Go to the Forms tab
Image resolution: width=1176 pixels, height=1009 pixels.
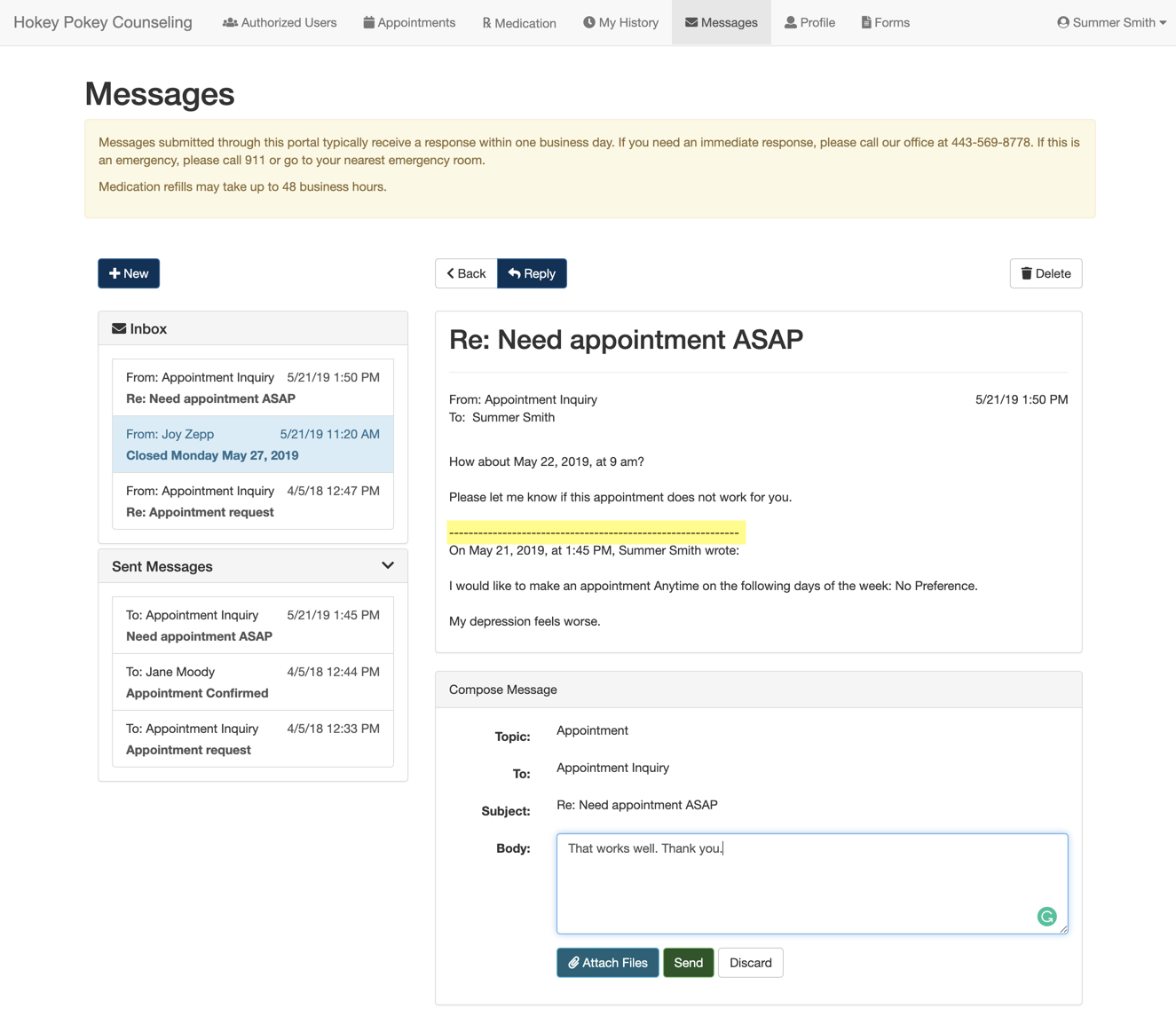885,22
